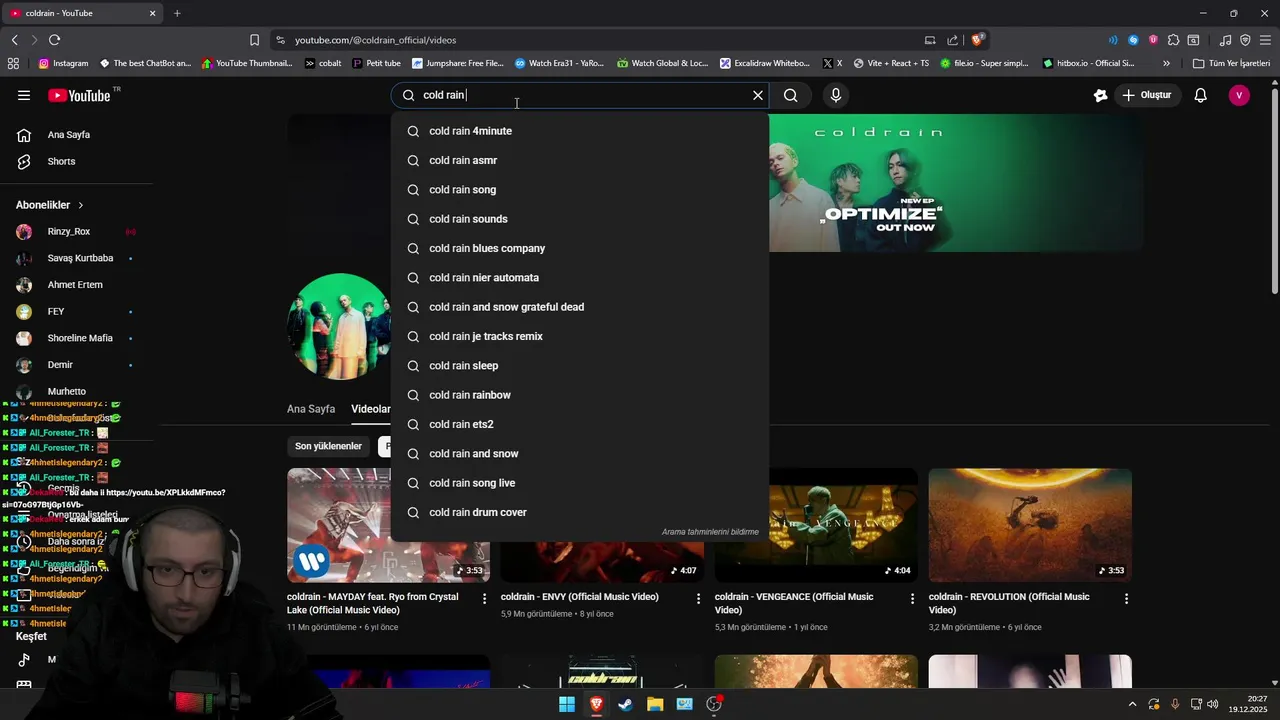Open a new browser tab

(x=177, y=13)
